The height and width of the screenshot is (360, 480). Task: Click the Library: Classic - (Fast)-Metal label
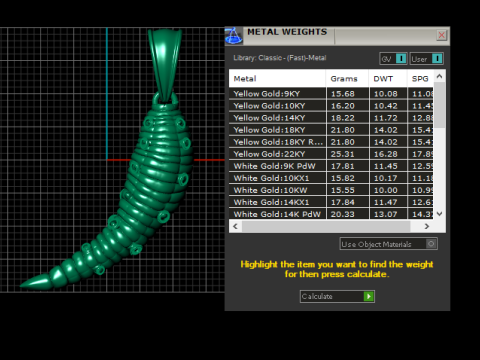[x=280, y=58]
